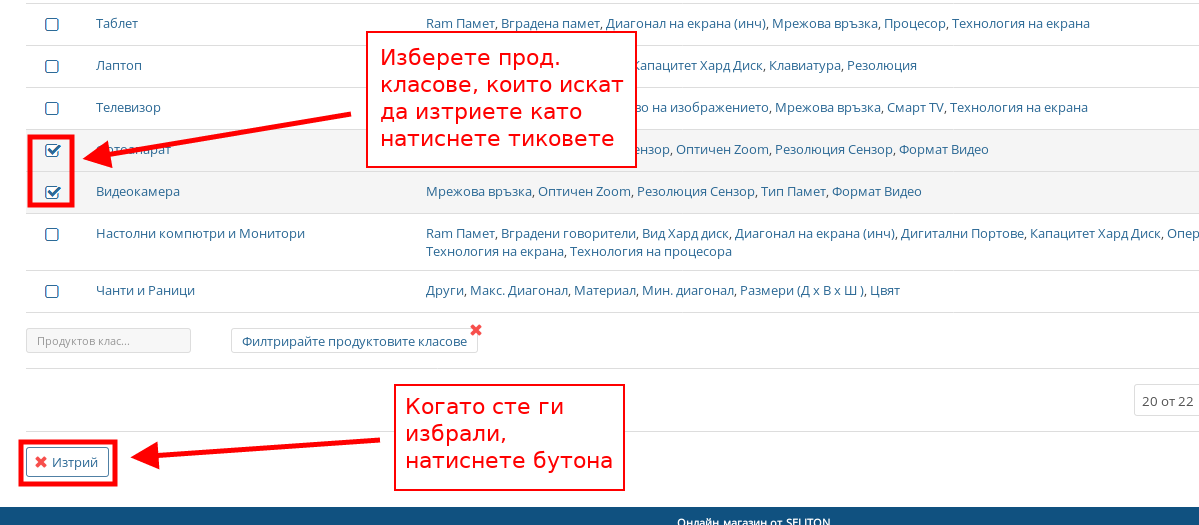Image resolution: width=1199 pixels, height=525 pixels.
Task: Click the Смарт TV attribute link
Action: click(x=914, y=107)
